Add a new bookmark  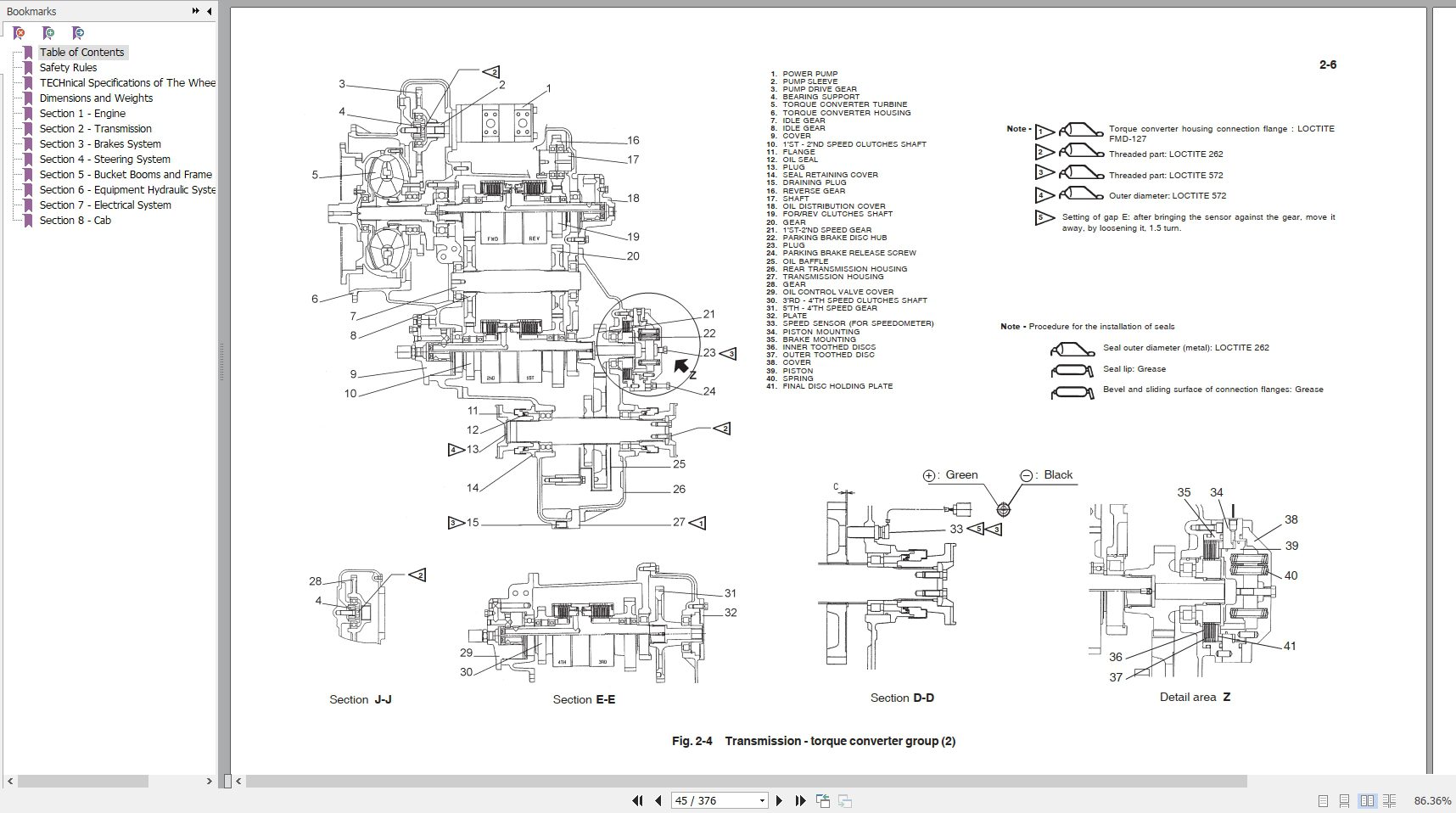coord(45,32)
